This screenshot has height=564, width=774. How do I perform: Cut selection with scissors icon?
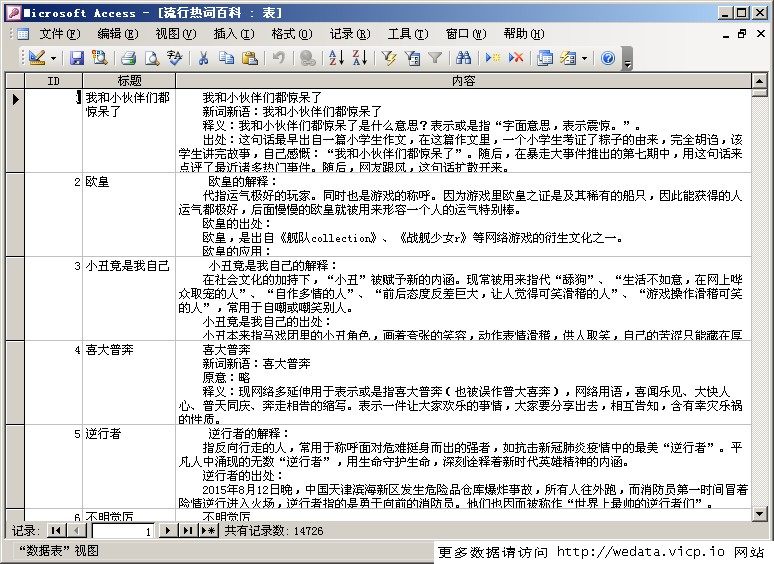coord(203,58)
